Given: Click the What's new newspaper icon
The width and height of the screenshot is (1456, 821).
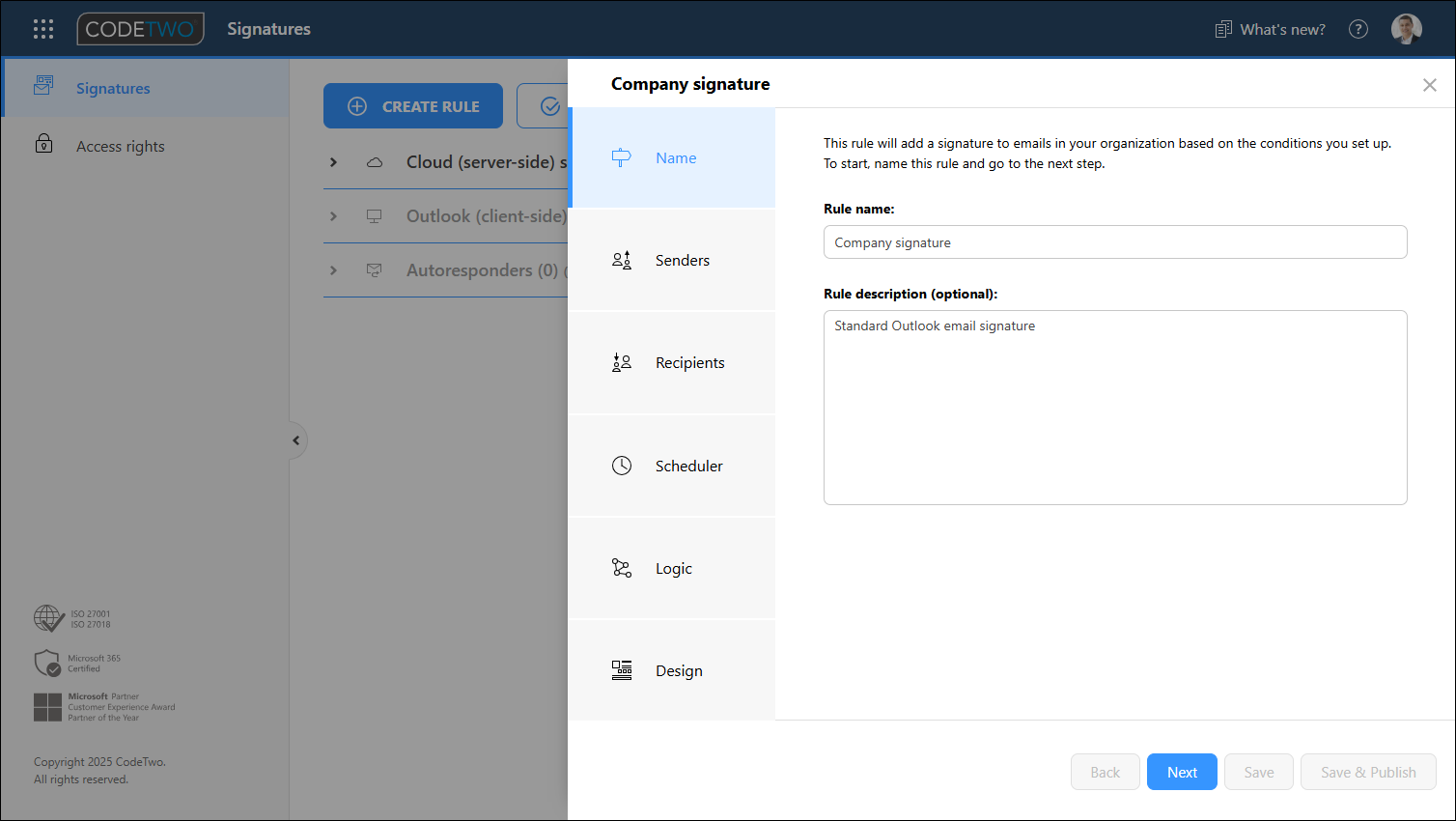Looking at the screenshot, I should (x=1223, y=29).
